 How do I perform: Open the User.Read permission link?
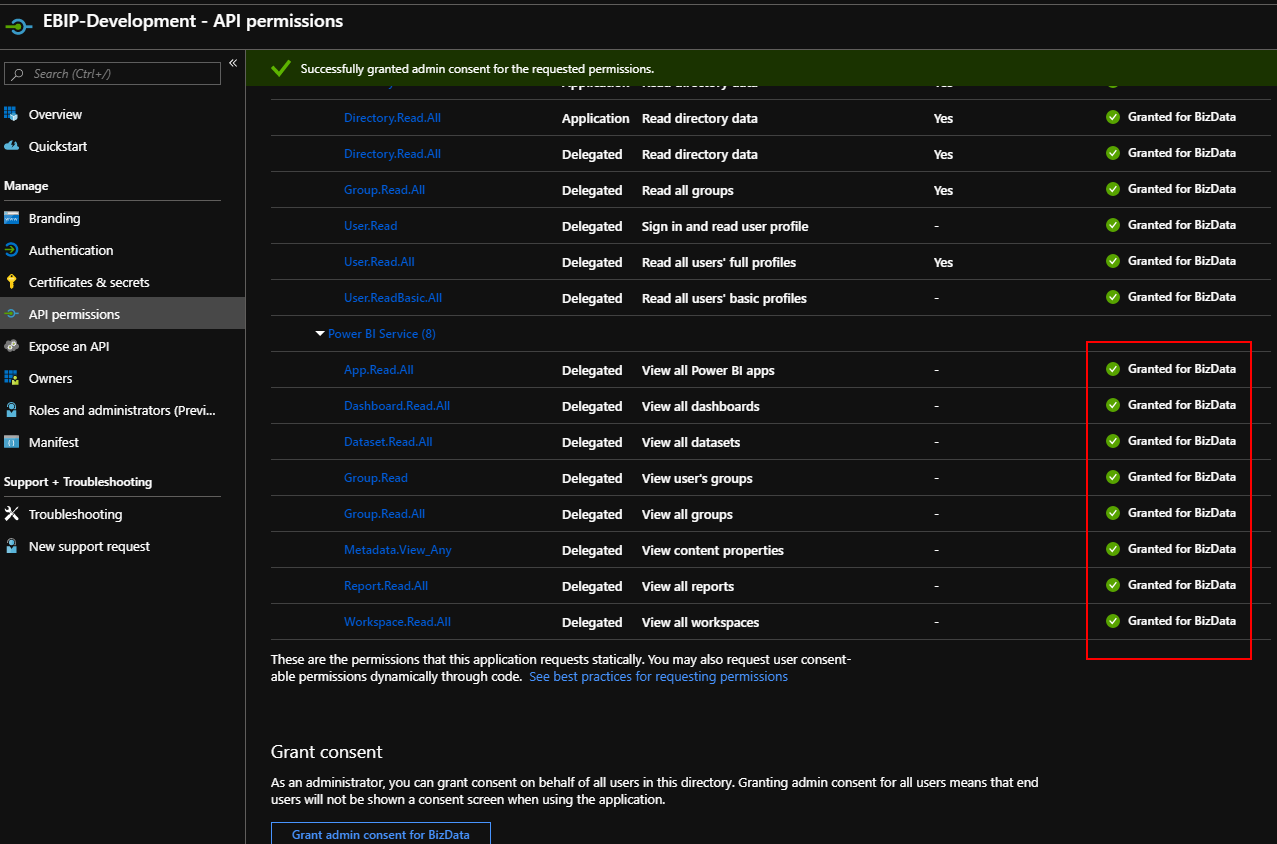370,226
